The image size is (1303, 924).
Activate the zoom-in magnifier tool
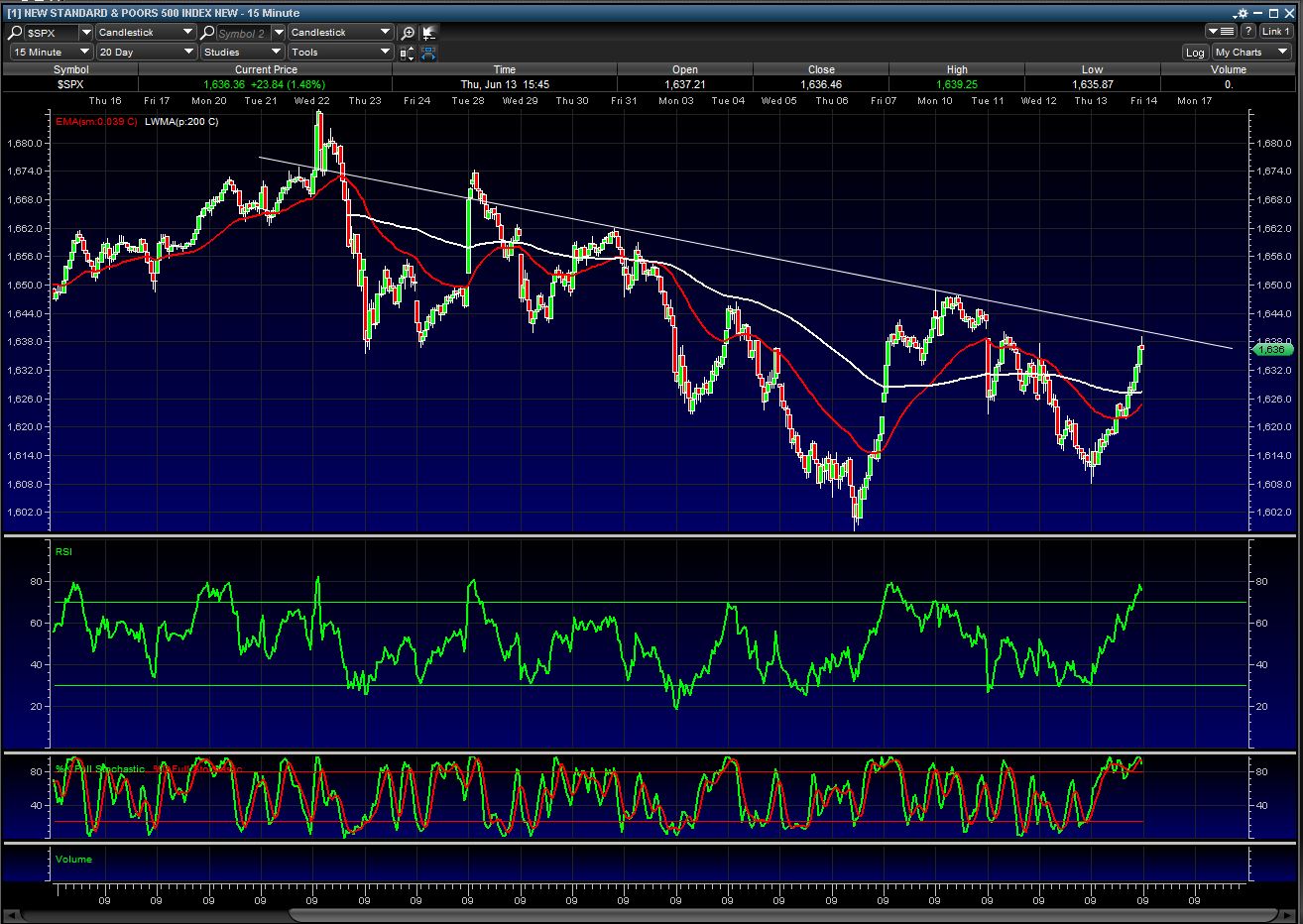coord(407,32)
